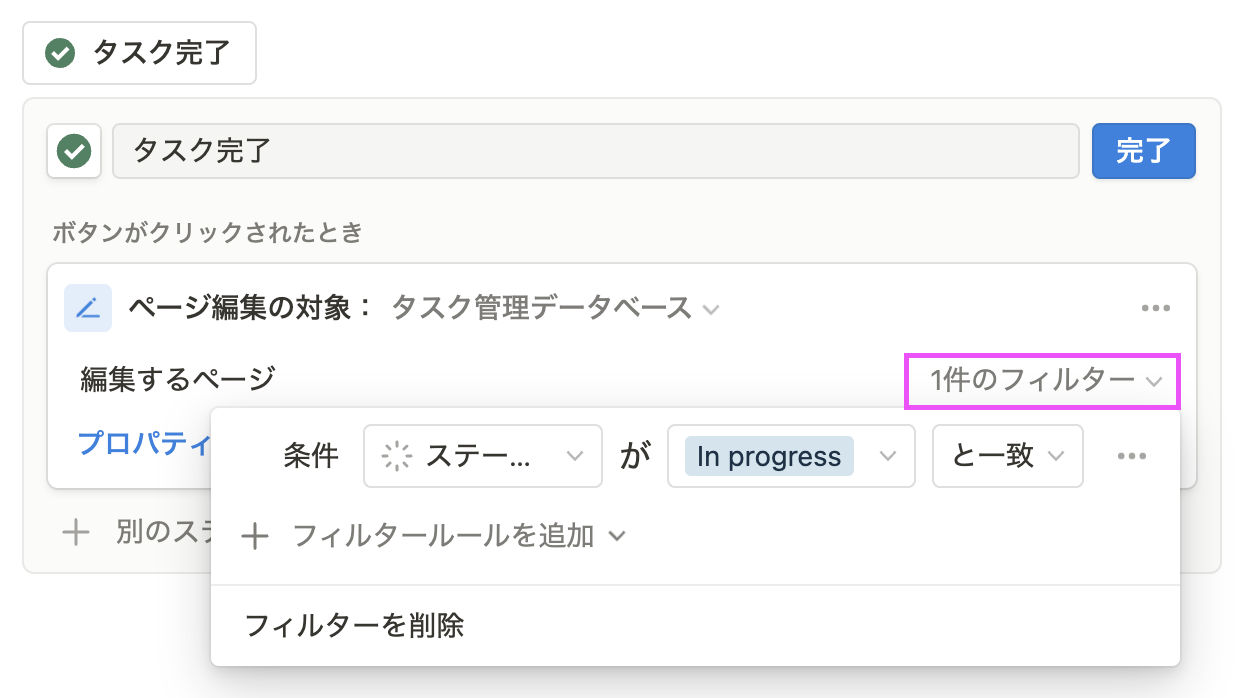This screenshot has height=698, width=1242.
Task: Expand the 1件のフィルター dropdown
Action: [x=1043, y=381]
